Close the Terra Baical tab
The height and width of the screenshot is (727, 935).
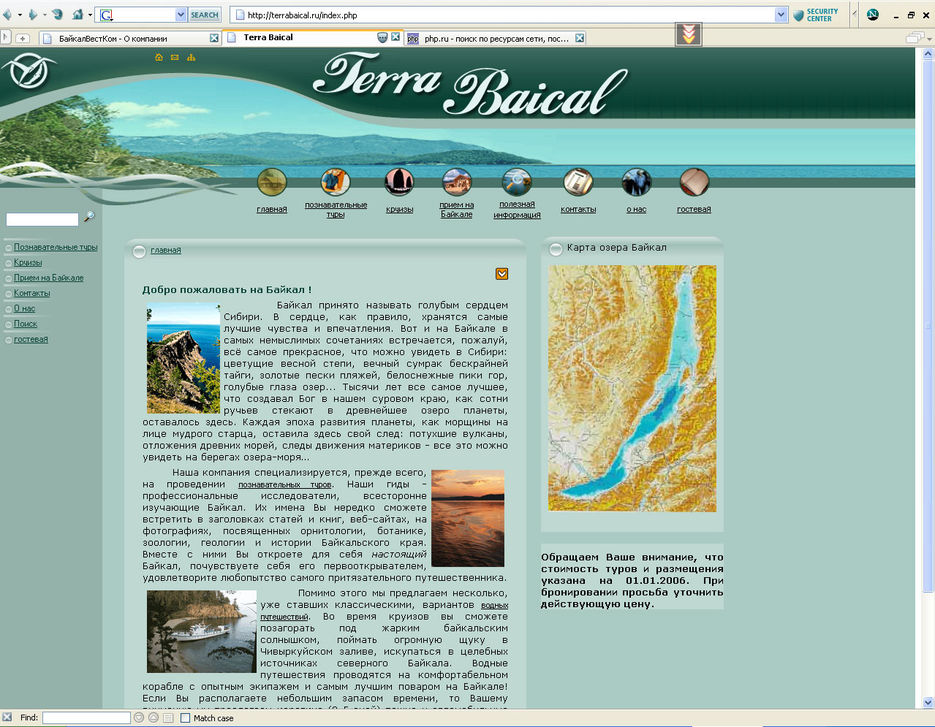395,37
